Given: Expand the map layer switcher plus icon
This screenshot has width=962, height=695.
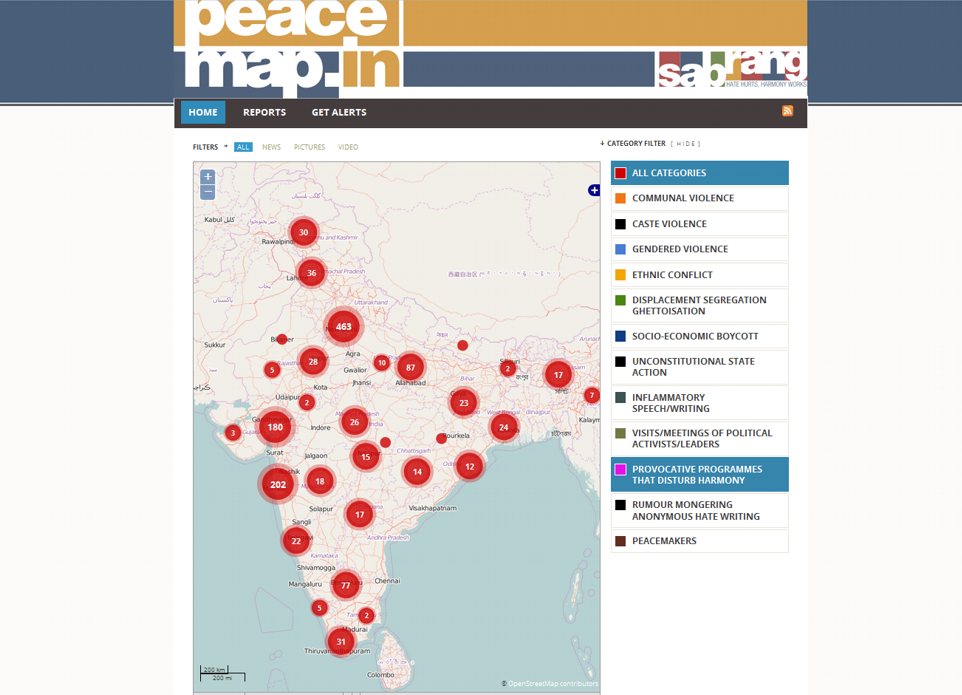Looking at the screenshot, I should point(593,190).
